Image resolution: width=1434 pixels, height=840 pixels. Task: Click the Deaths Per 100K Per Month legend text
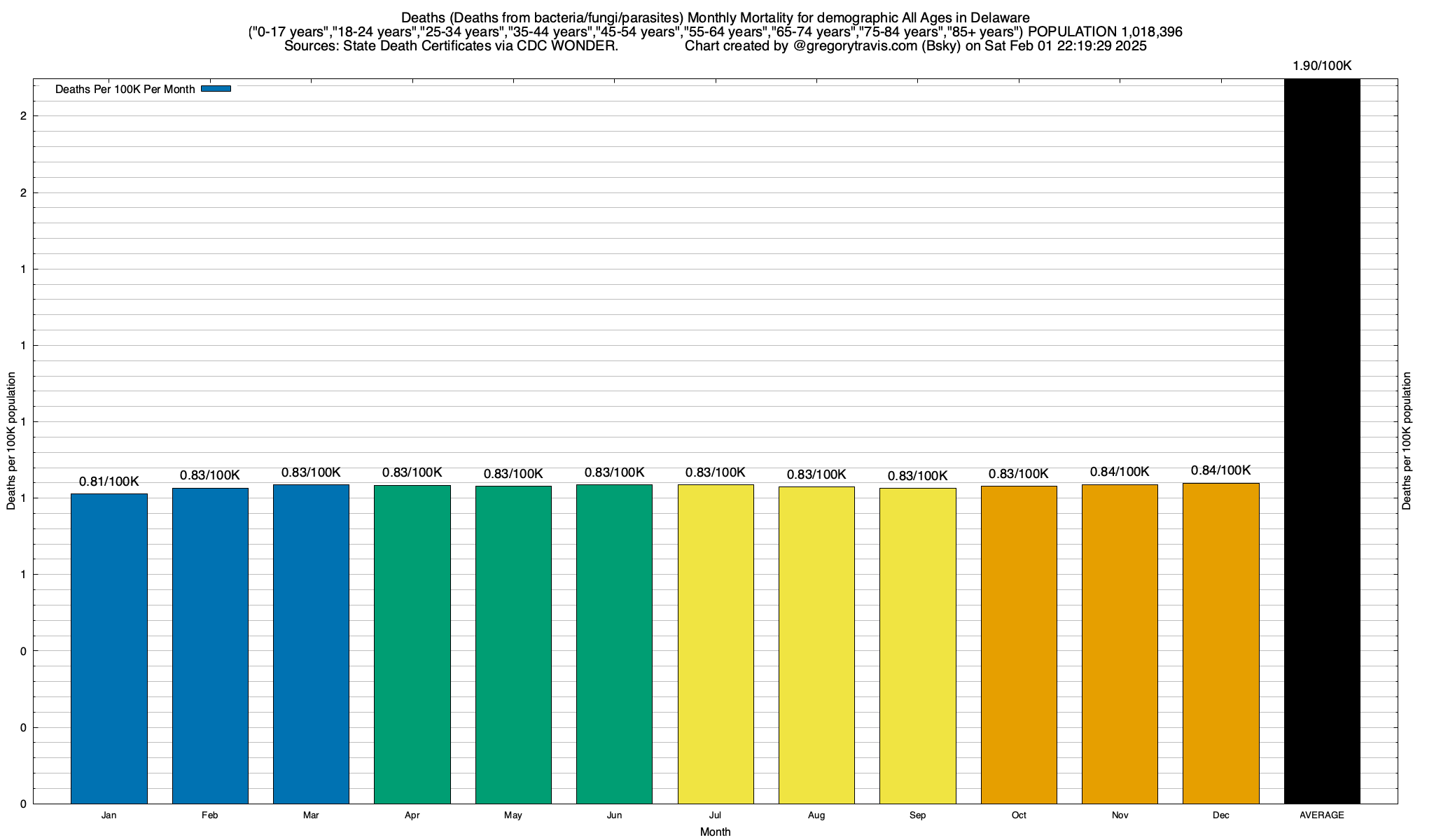[125, 90]
